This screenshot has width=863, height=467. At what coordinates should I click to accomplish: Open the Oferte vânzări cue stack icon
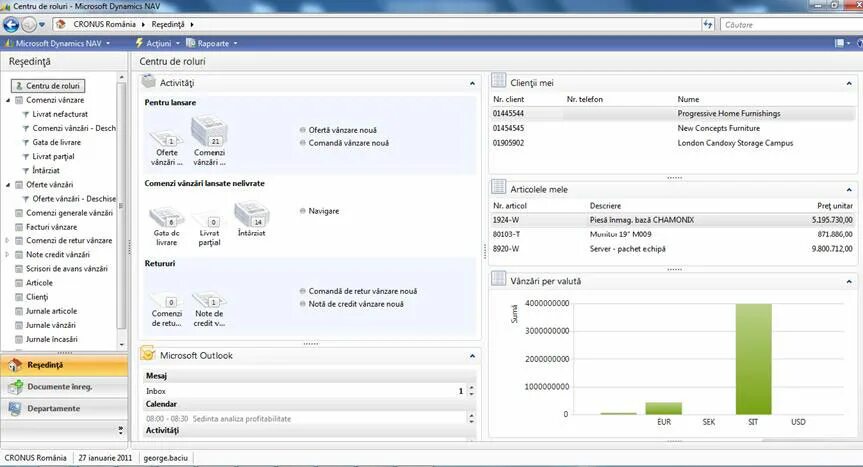tap(166, 139)
